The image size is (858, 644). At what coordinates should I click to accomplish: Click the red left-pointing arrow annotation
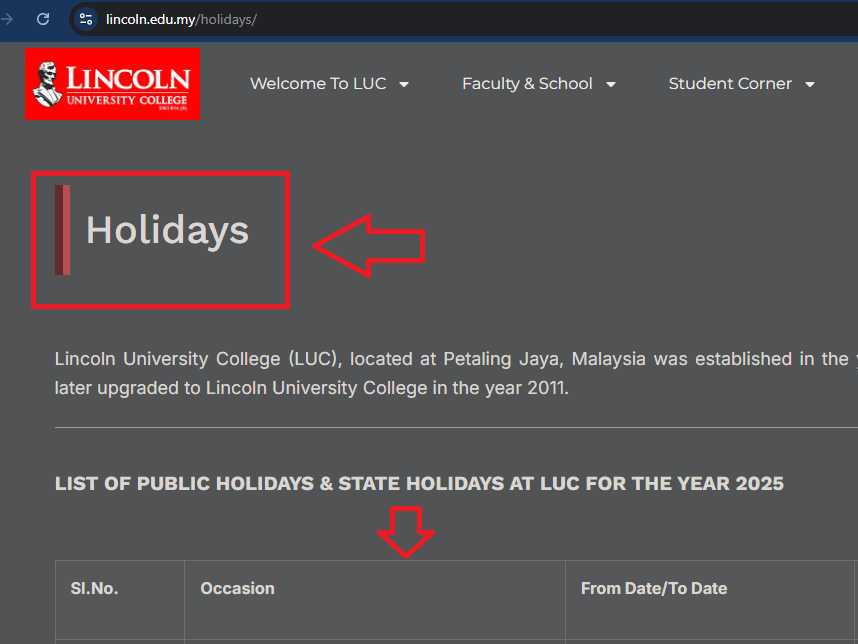point(369,246)
